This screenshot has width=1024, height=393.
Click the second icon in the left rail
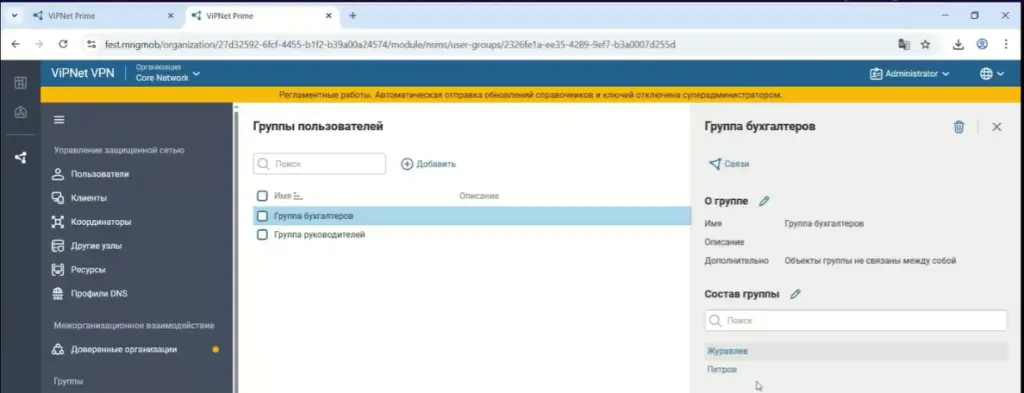click(20, 112)
